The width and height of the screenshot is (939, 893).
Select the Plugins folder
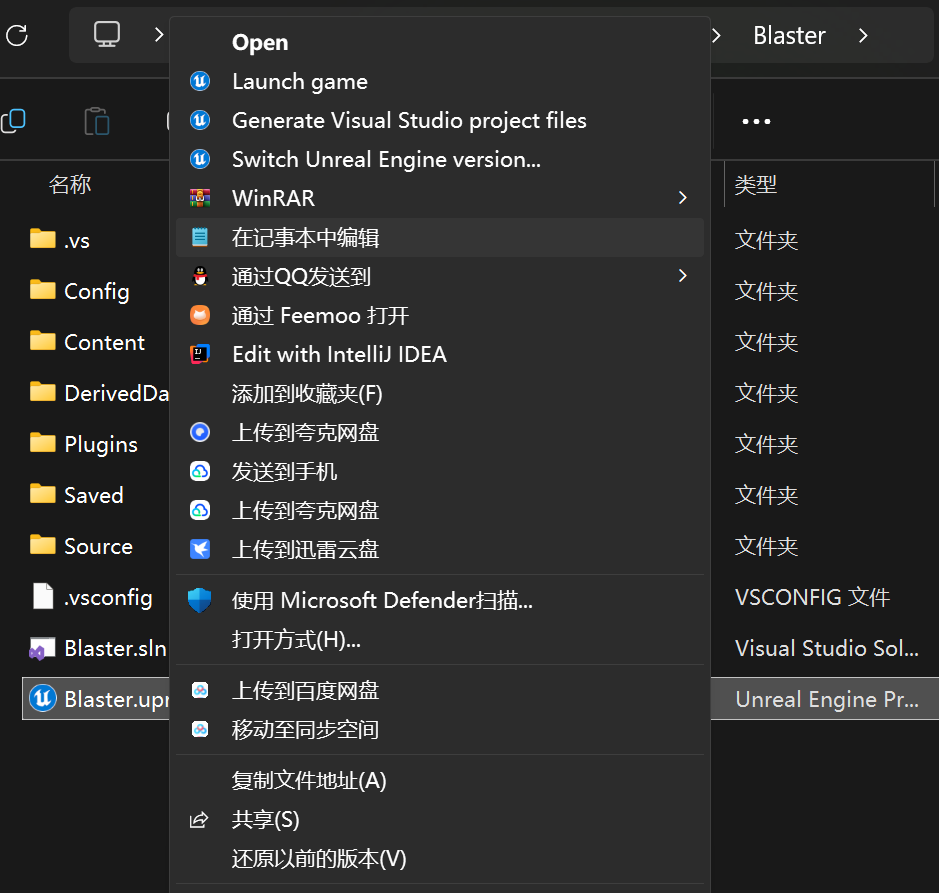[84, 444]
